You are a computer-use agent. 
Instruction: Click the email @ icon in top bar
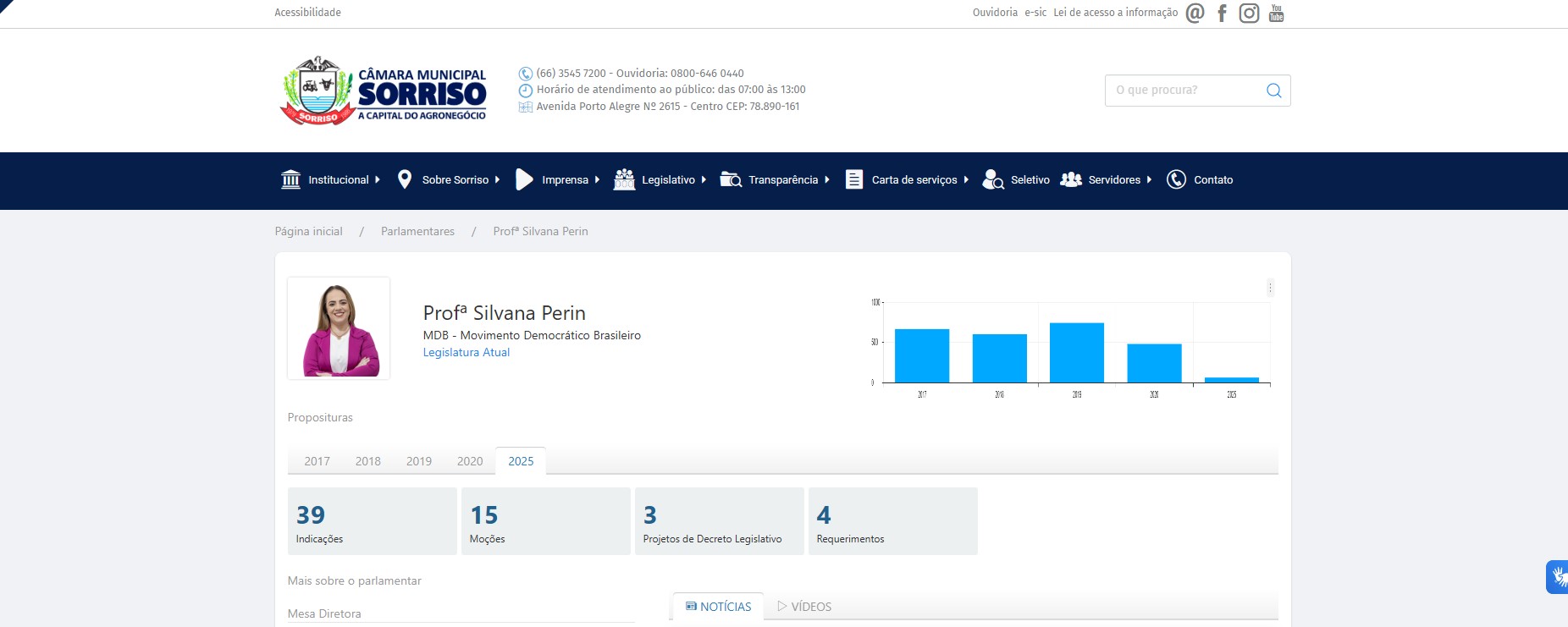pos(1195,13)
